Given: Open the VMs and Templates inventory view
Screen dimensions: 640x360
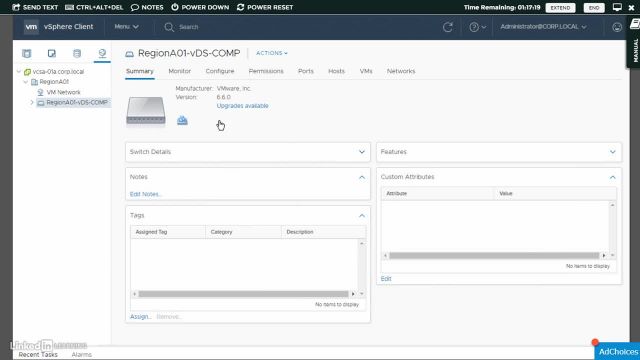Looking at the screenshot, I should point(52,53).
